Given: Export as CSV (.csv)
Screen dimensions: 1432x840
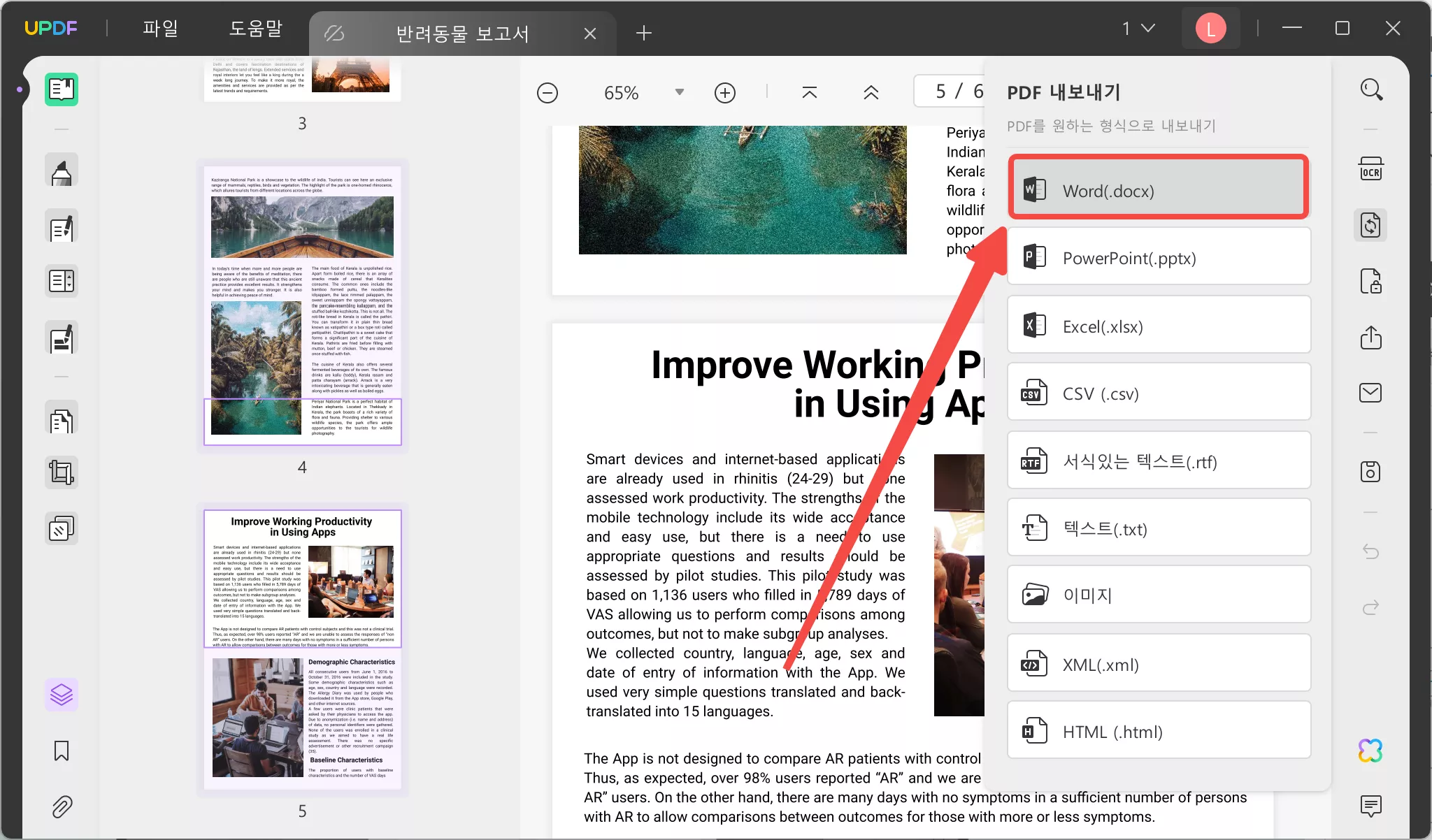Looking at the screenshot, I should pos(1159,392).
